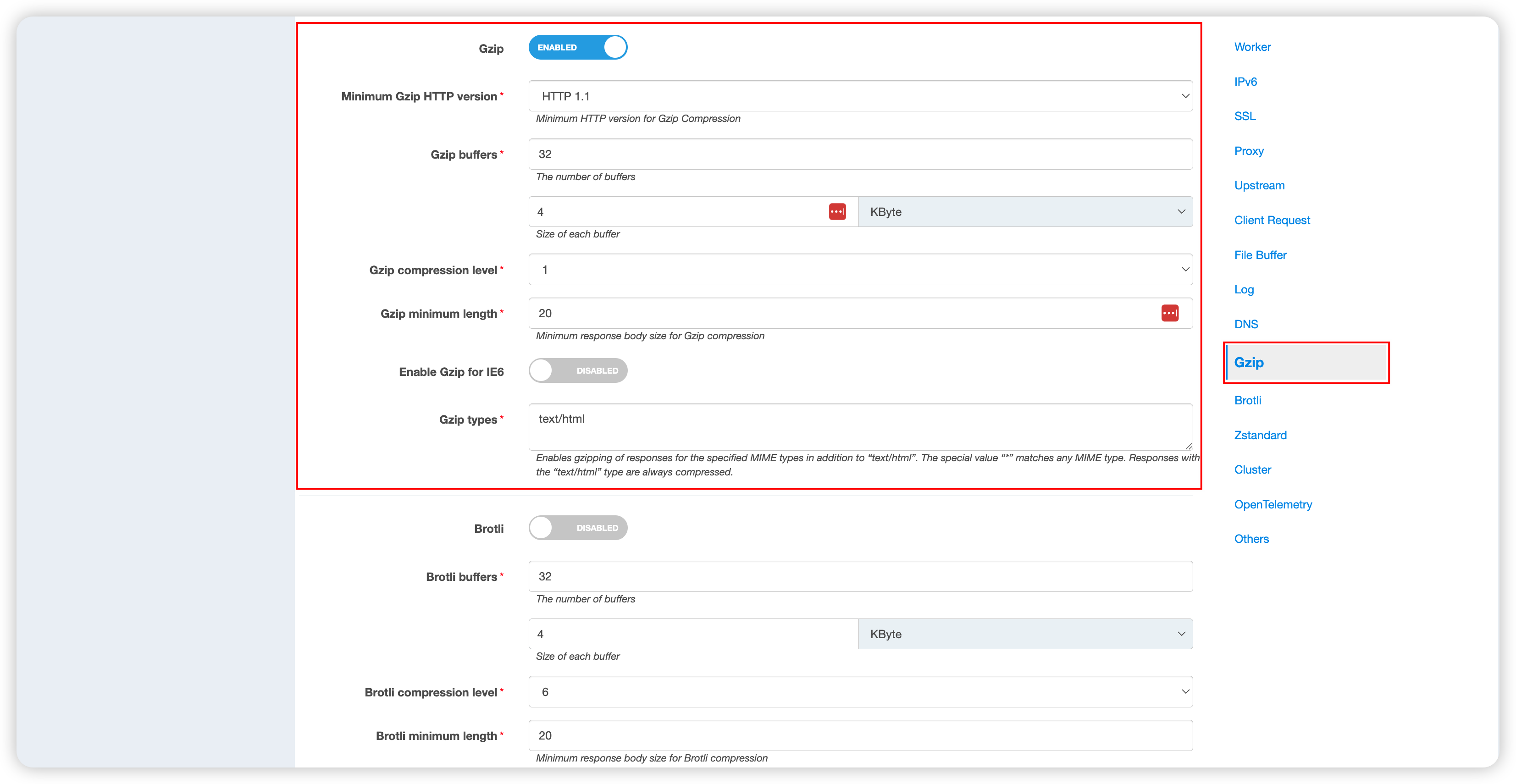Open the Zstandard section link
This screenshot has height=784, width=1516.
(1260, 436)
